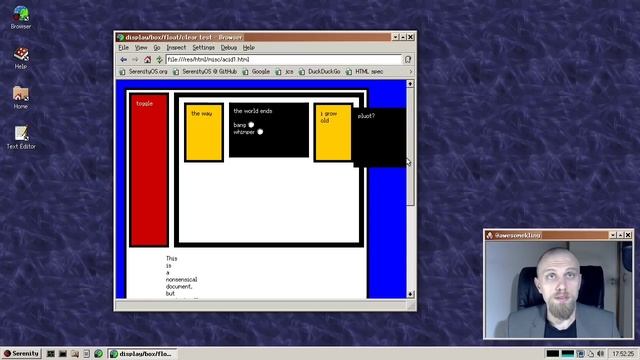
Task: Click the word 'nonsensical' in page text
Action: pos(182,280)
